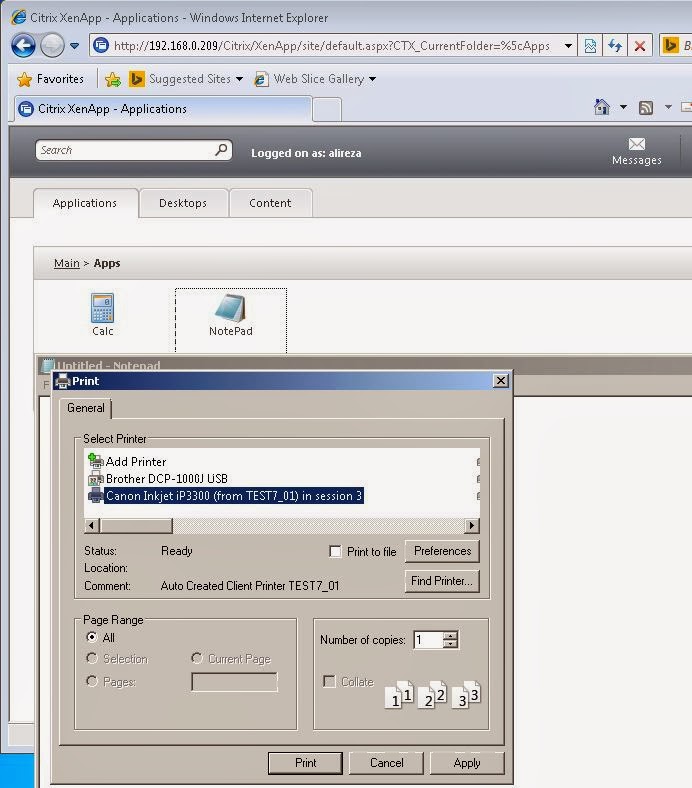Click the printer list horizontal scrollbar thumb

point(136,526)
